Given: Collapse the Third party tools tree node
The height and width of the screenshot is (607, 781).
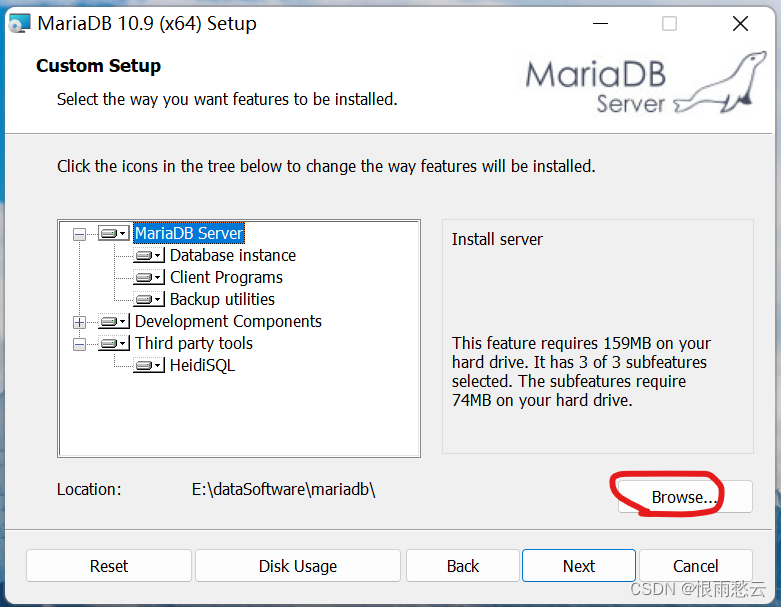Looking at the screenshot, I should coord(79,344).
